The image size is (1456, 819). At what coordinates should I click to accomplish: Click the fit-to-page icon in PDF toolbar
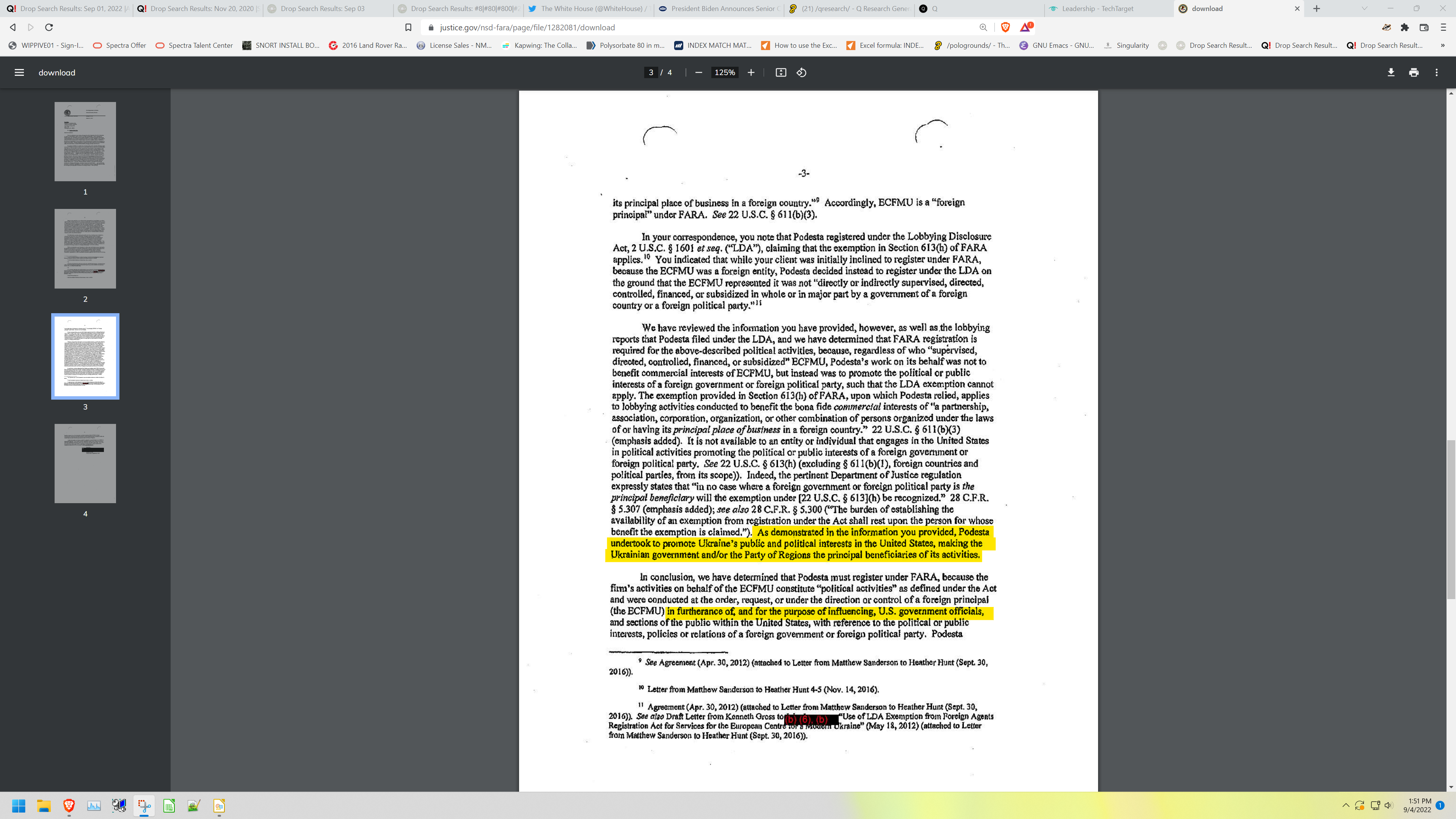(x=781, y=72)
